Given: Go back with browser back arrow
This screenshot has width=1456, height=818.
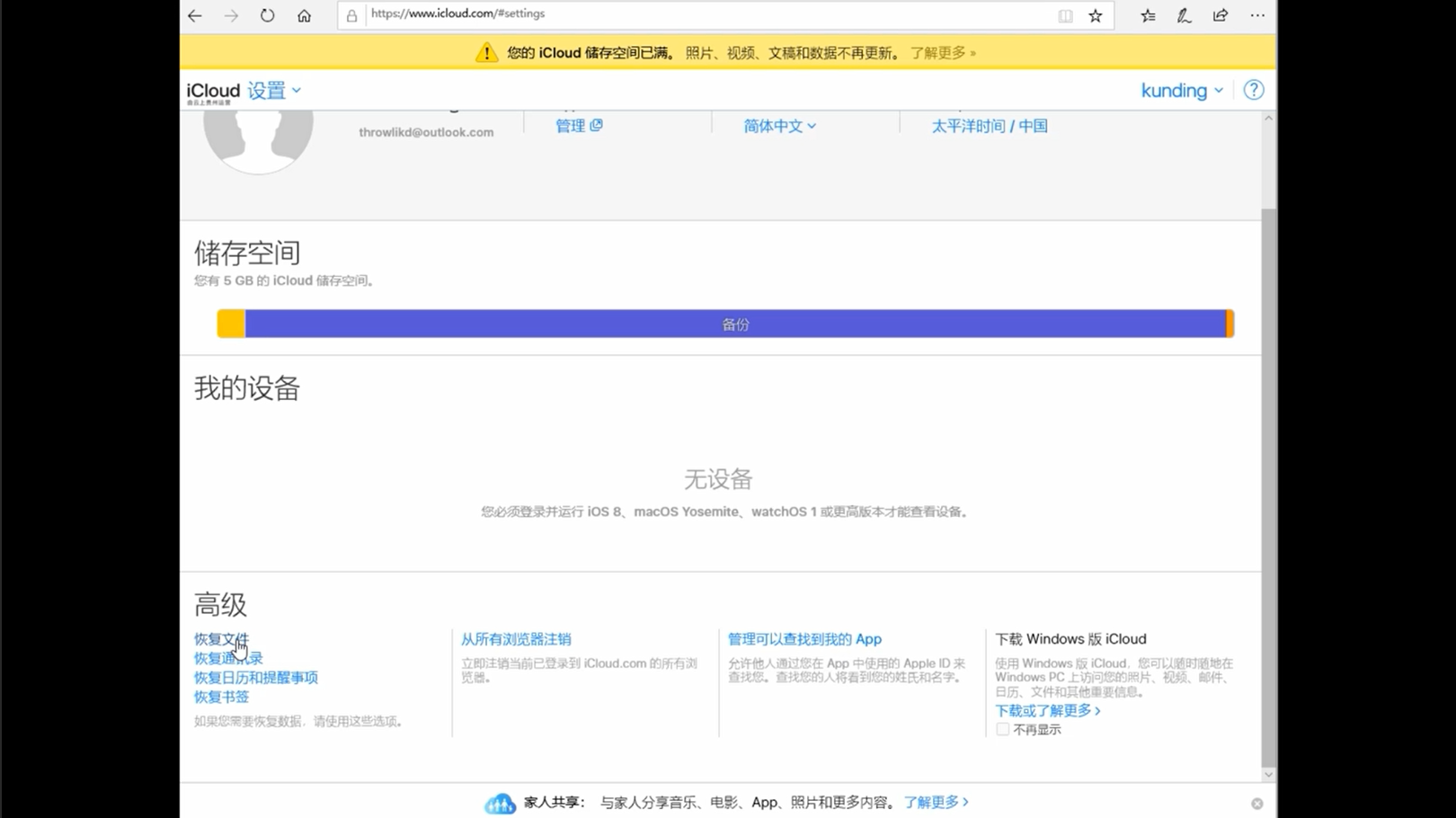Looking at the screenshot, I should [x=195, y=15].
